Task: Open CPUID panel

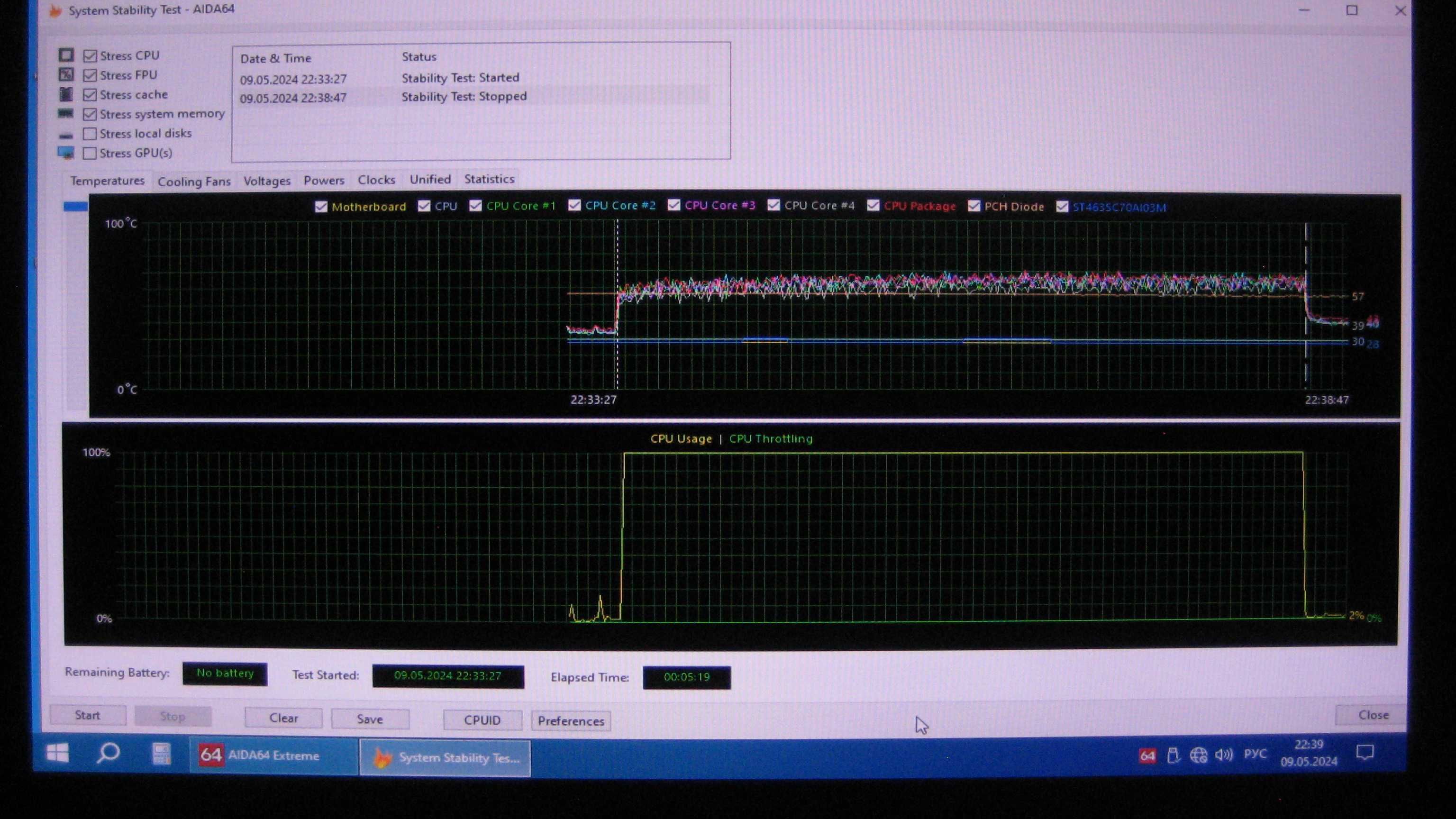Action: (x=482, y=720)
